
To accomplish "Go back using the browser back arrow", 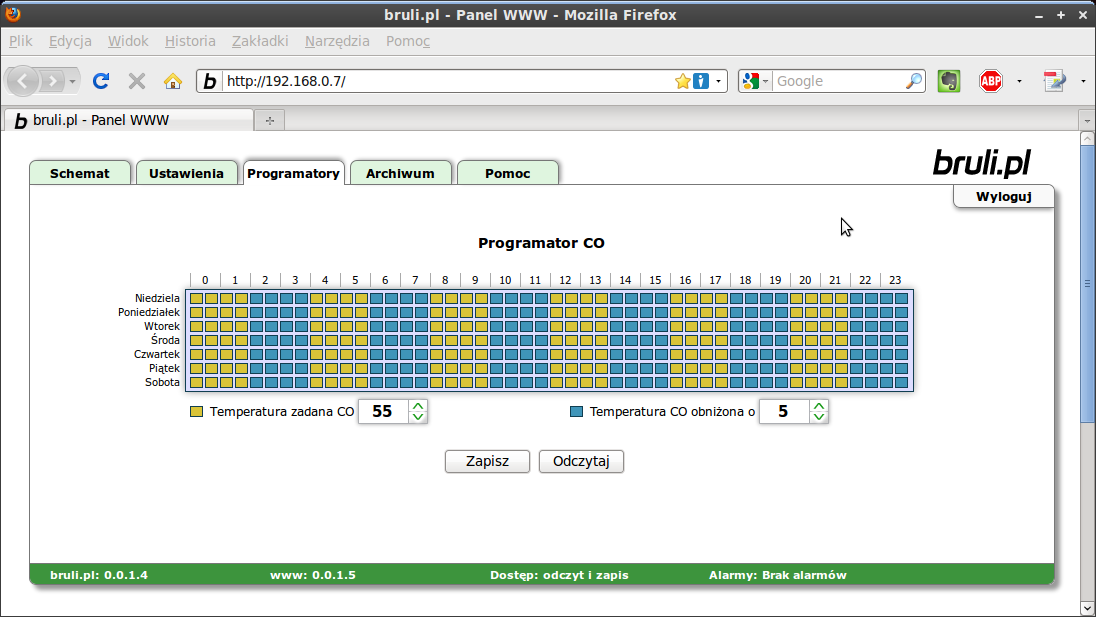I will coord(22,81).
